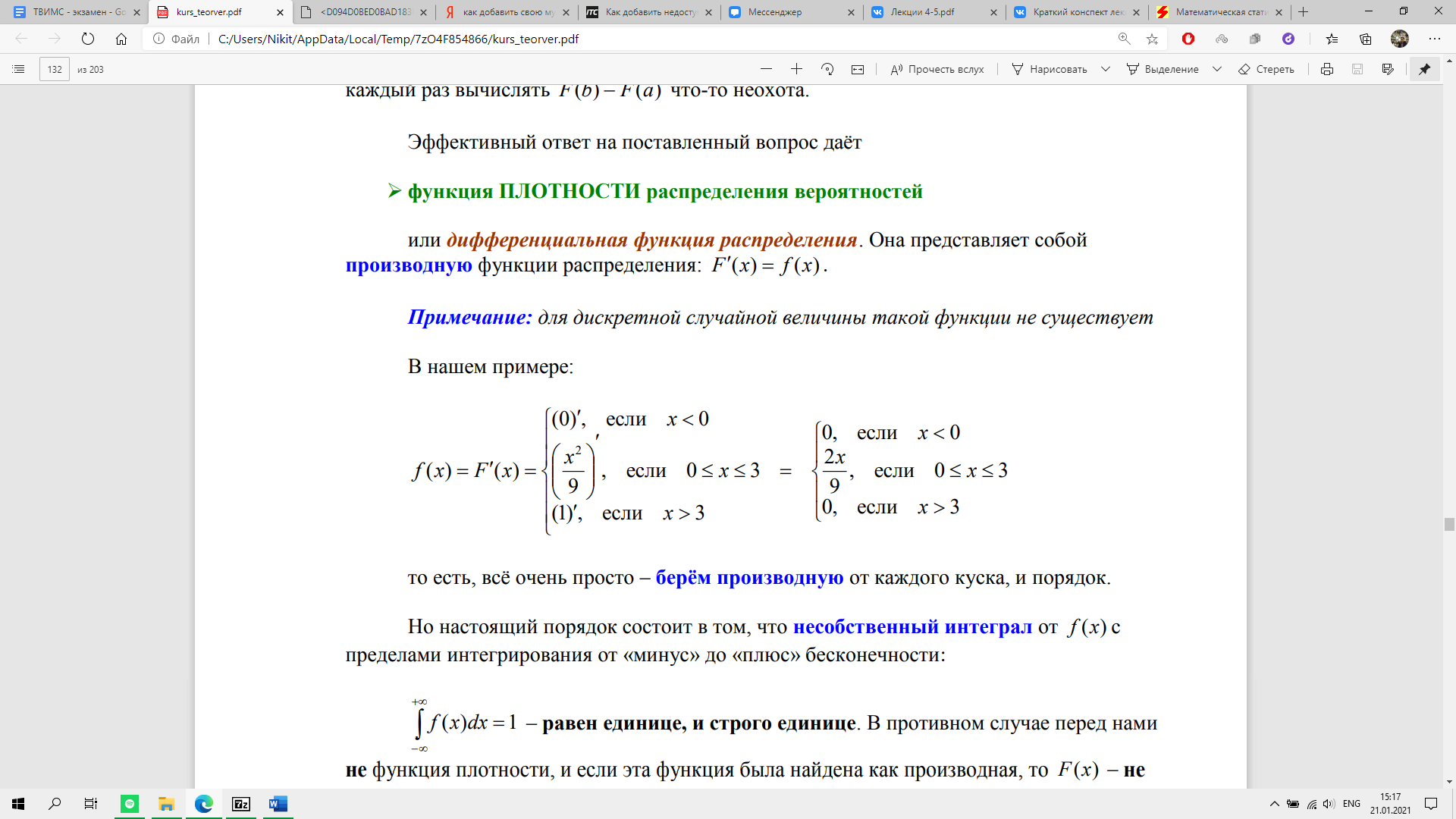Screen dimensions: 1456x819
Task: Click the vertical scrollbar thumb
Action: click(1449, 524)
